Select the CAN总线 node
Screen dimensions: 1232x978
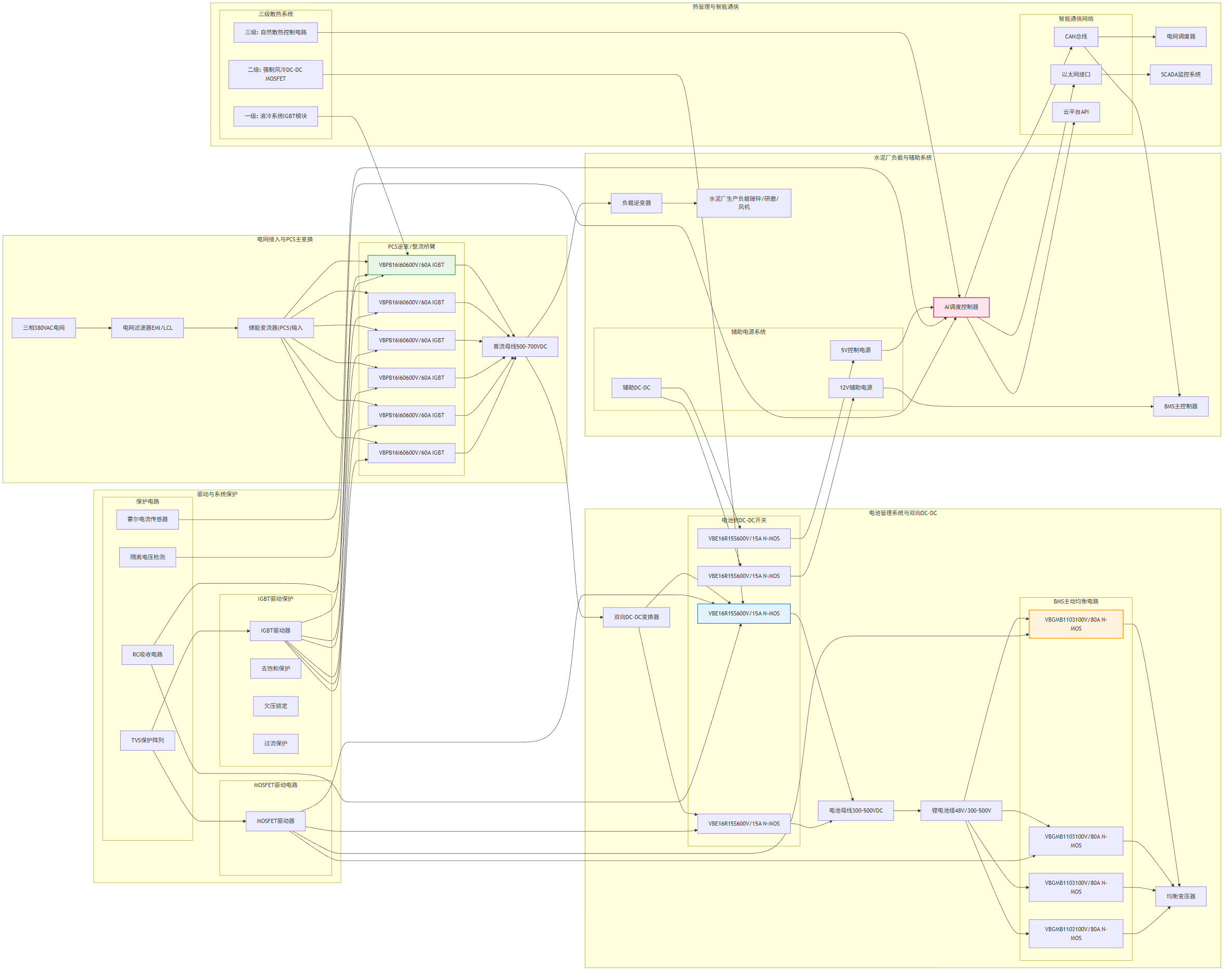point(1075,36)
